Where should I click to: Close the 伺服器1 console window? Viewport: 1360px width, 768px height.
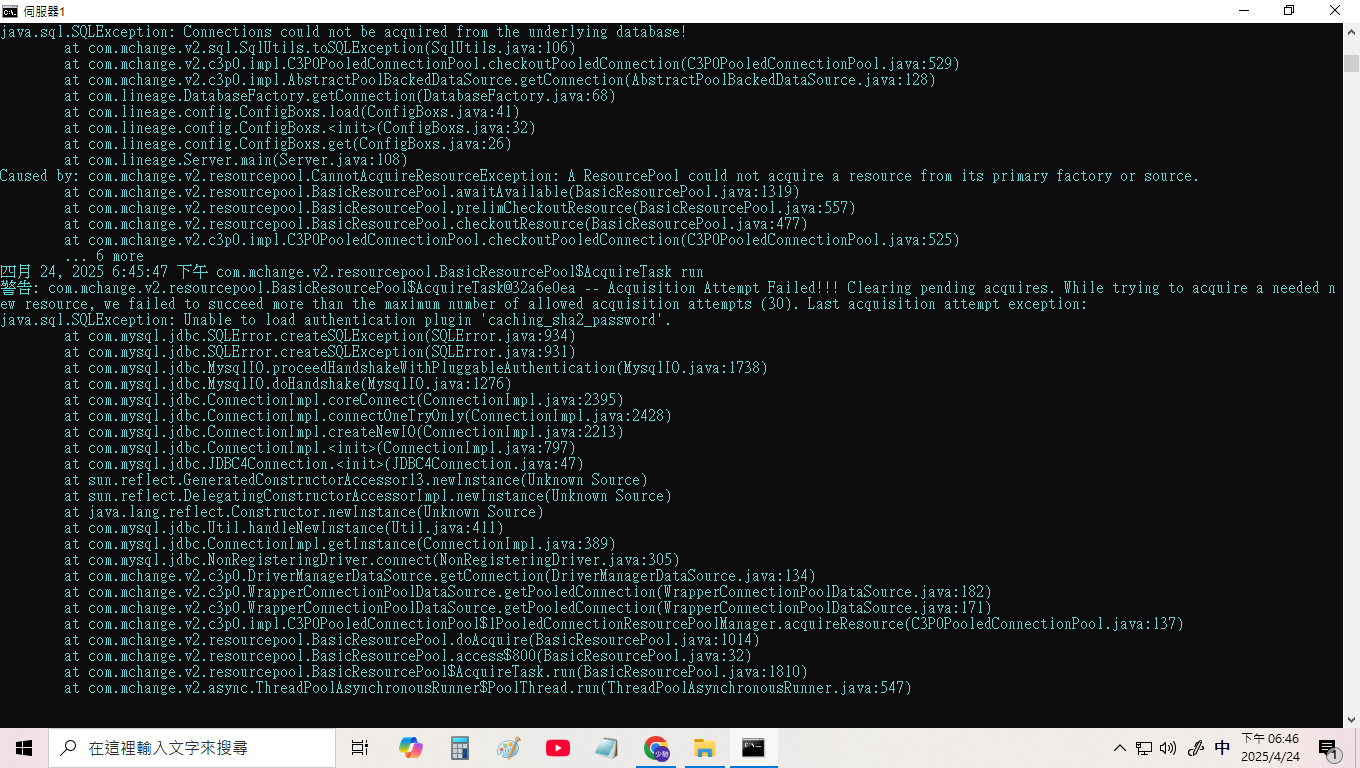pyautogui.click(x=1336, y=10)
